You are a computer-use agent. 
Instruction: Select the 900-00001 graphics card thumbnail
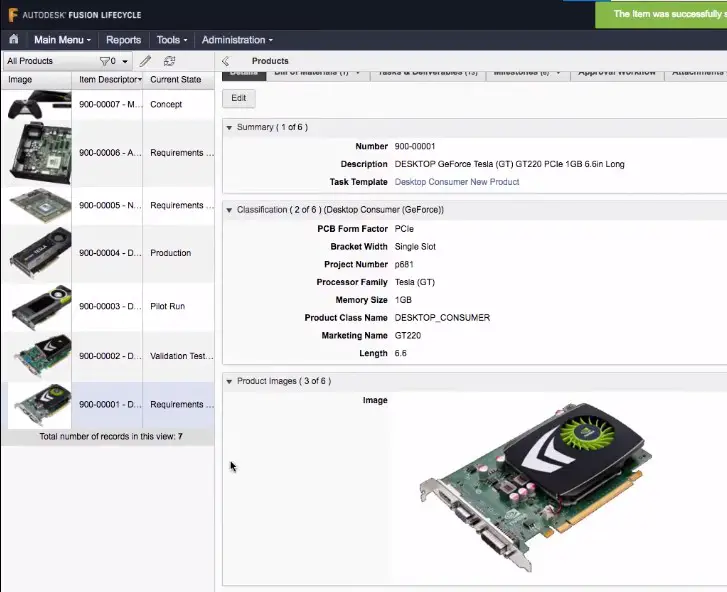click(39, 405)
